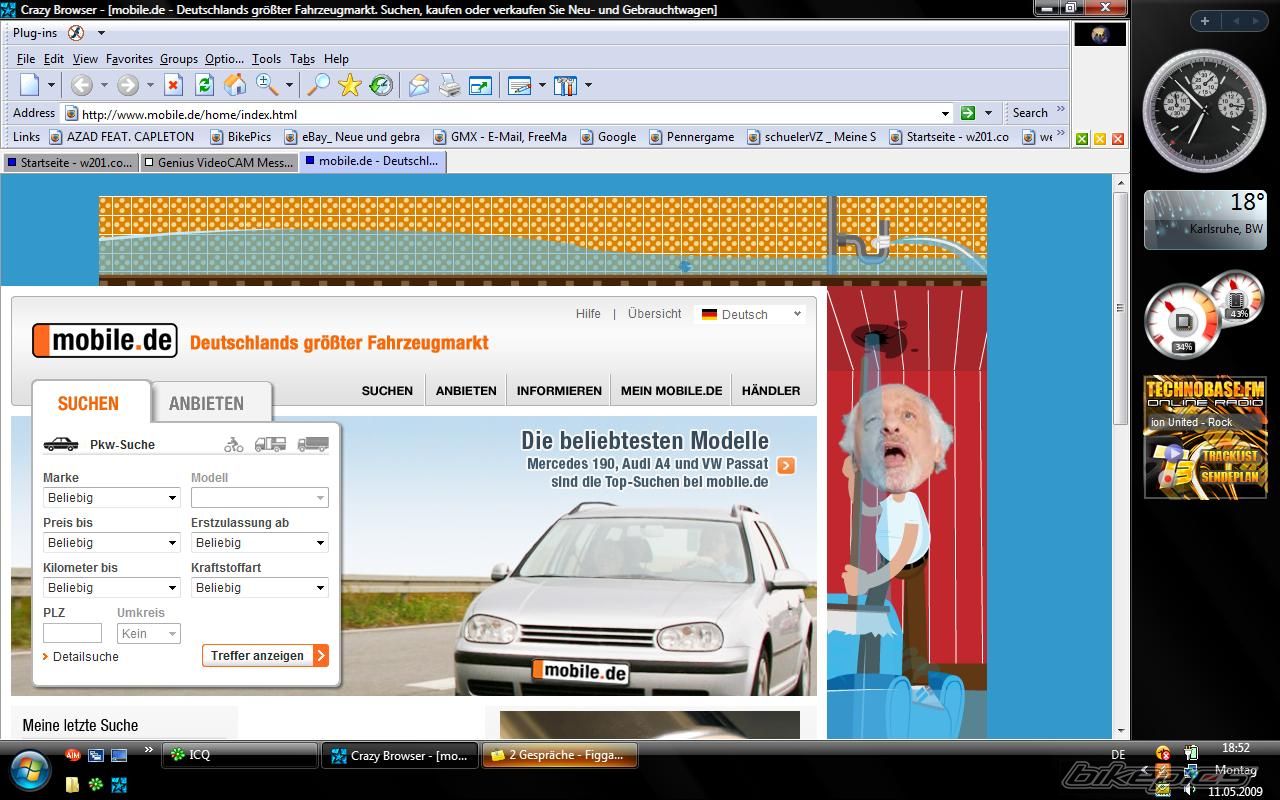1280x800 pixels.
Task: Click the green X tab control button
Action: 1081,139
